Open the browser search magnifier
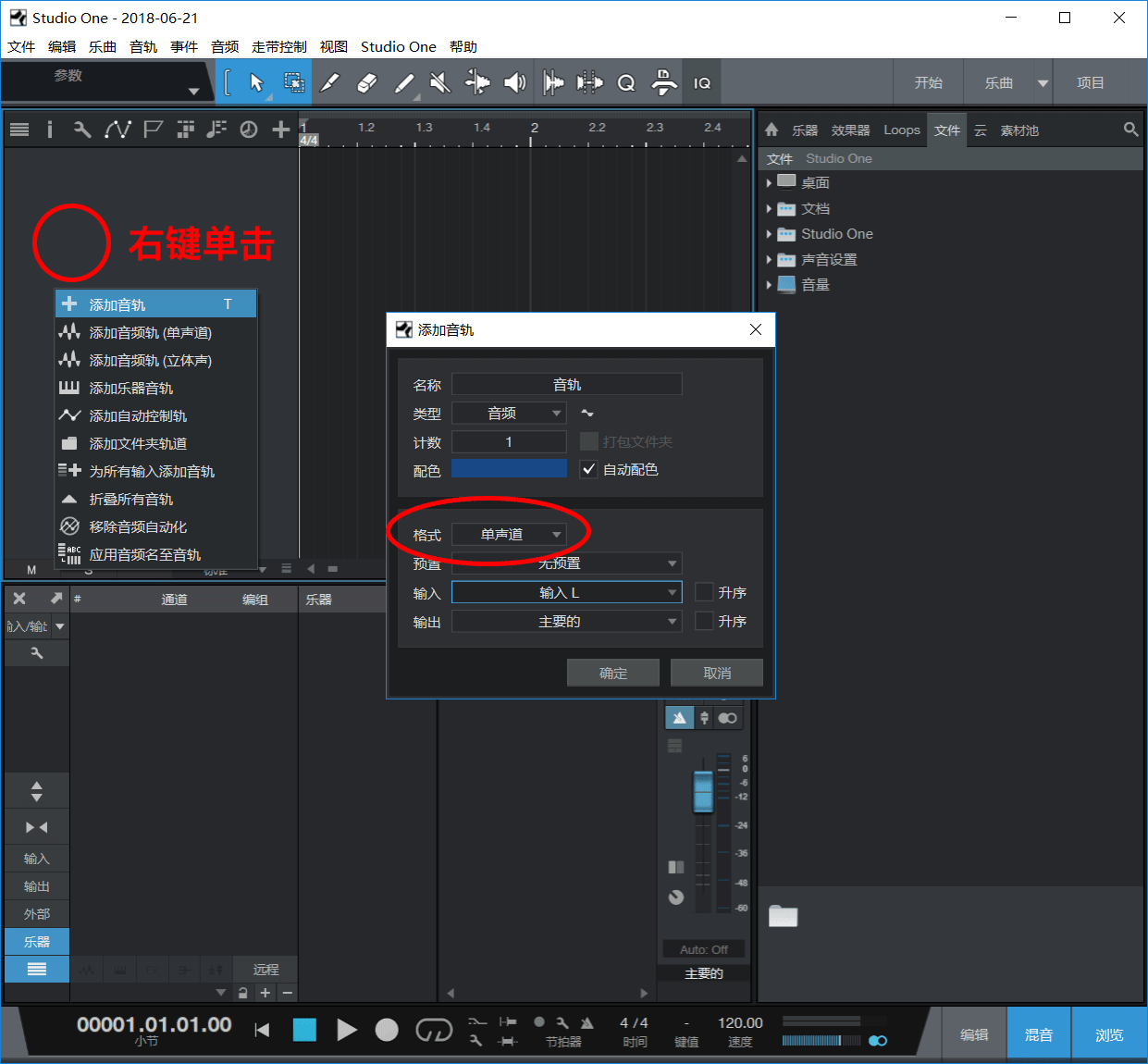Screen dimensions: 1148x1064 (x=1130, y=130)
